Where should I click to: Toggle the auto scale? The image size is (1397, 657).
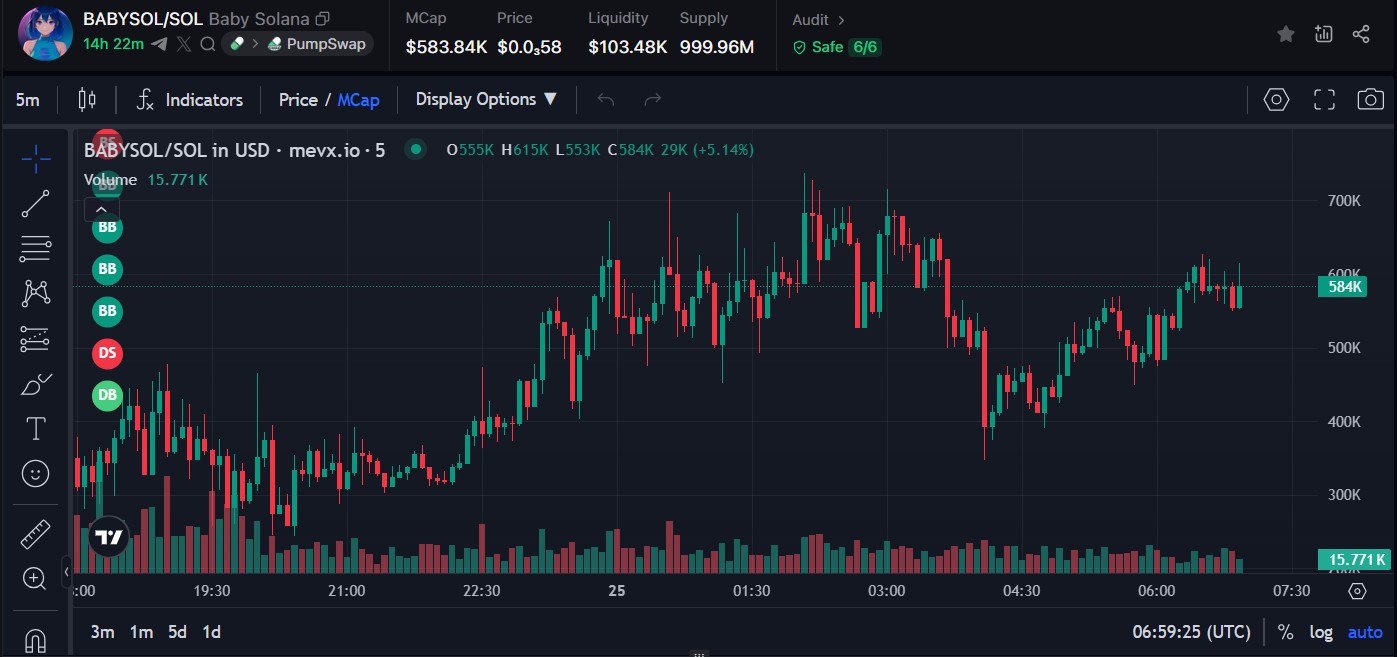(x=1365, y=632)
